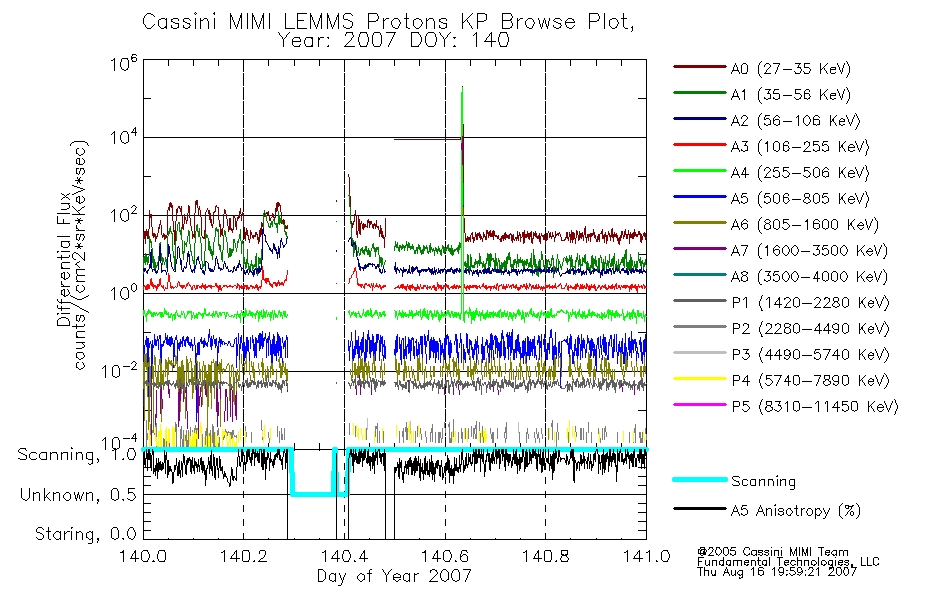The width and height of the screenshot is (950, 600).
Task: Click the A8 (3500-4000 KeV) legend label
Action: (x=809, y=277)
